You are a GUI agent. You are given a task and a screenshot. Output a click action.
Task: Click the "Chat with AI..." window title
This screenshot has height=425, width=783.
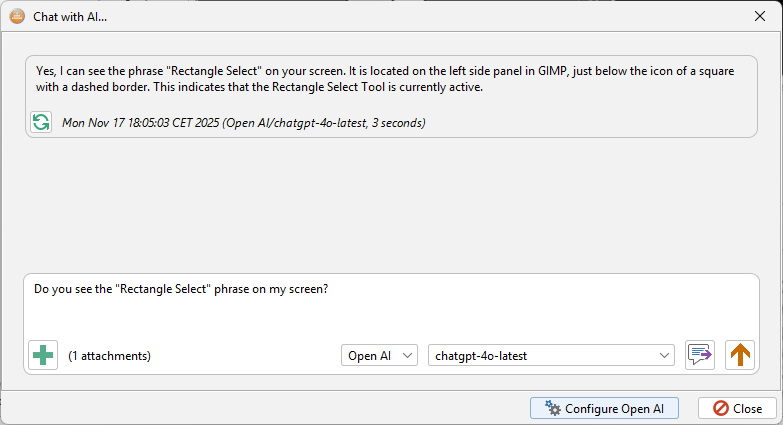point(72,15)
